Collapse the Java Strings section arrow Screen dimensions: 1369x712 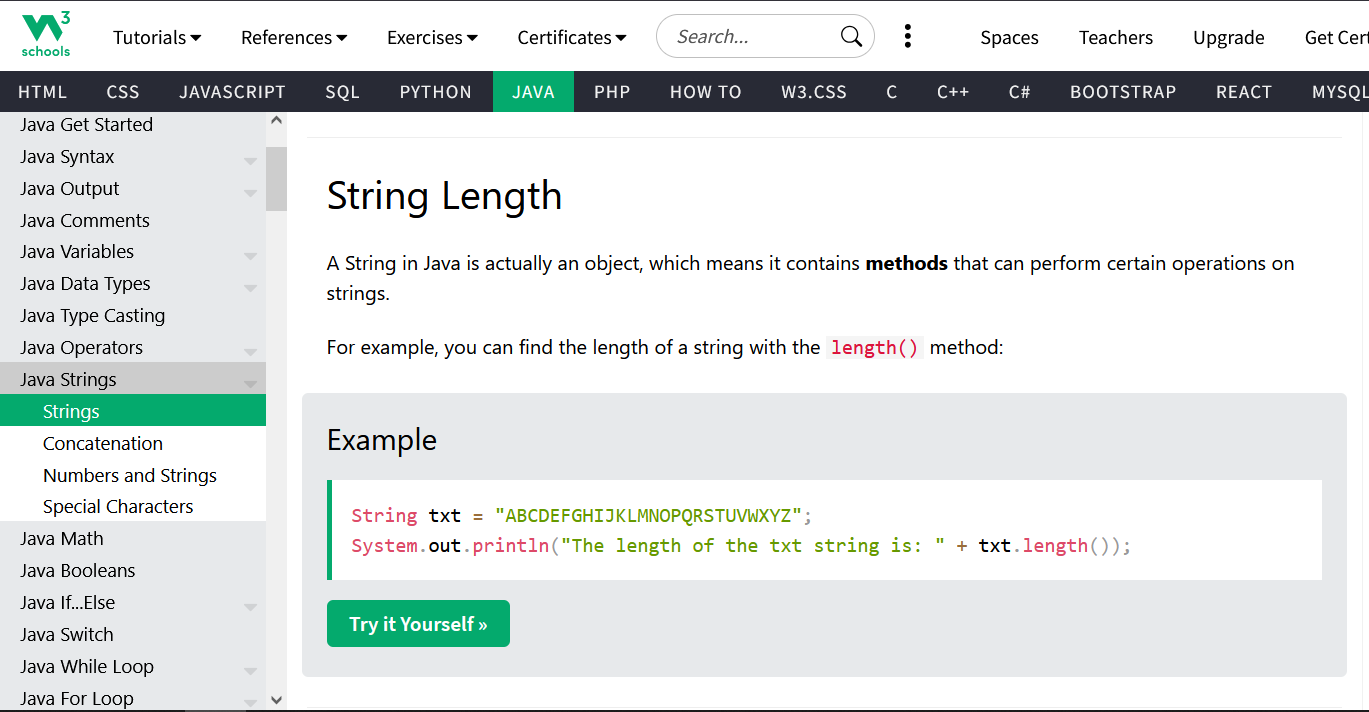pyautogui.click(x=250, y=383)
